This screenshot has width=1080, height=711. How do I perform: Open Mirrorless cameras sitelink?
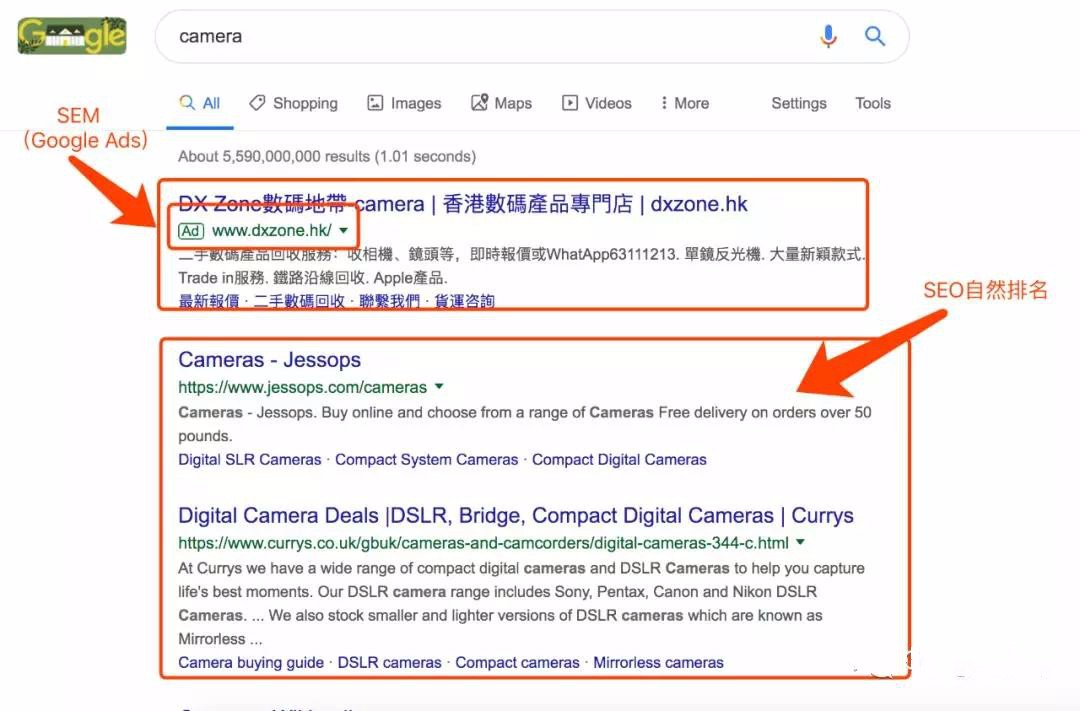coord(658,662)
